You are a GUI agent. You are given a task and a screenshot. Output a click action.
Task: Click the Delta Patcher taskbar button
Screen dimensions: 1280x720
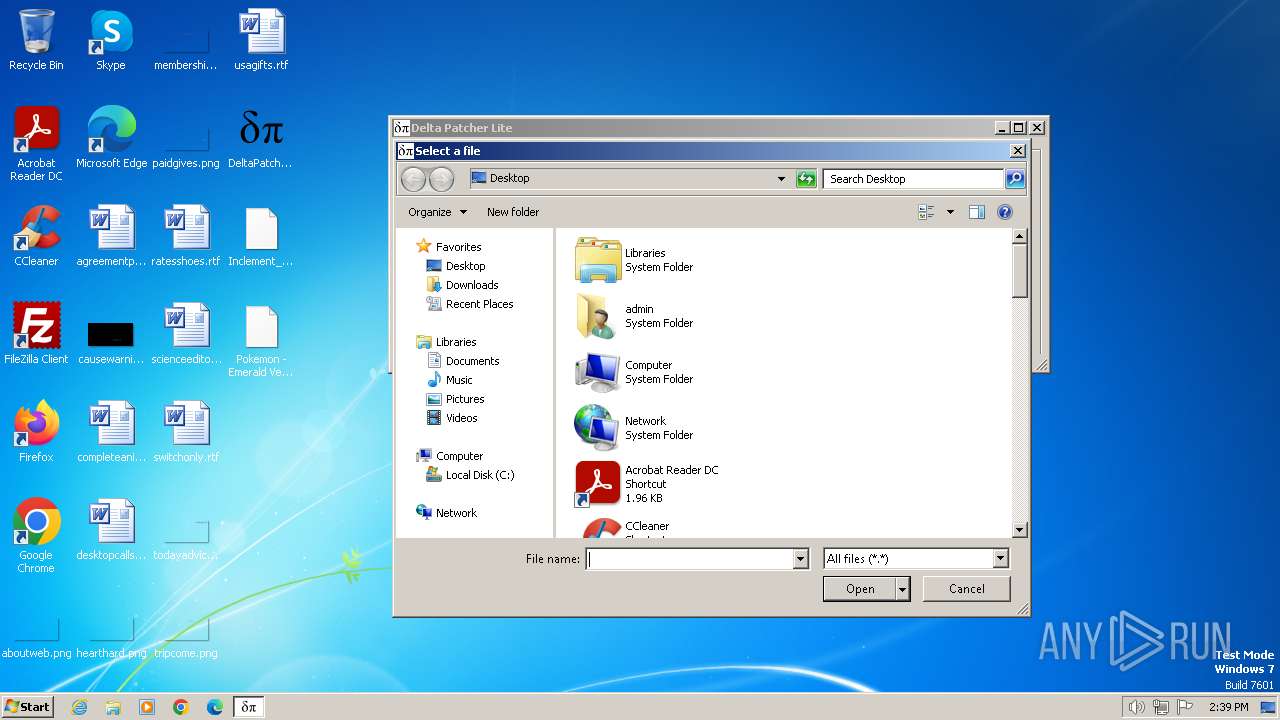pyautogui.click(x=249, y=707)
